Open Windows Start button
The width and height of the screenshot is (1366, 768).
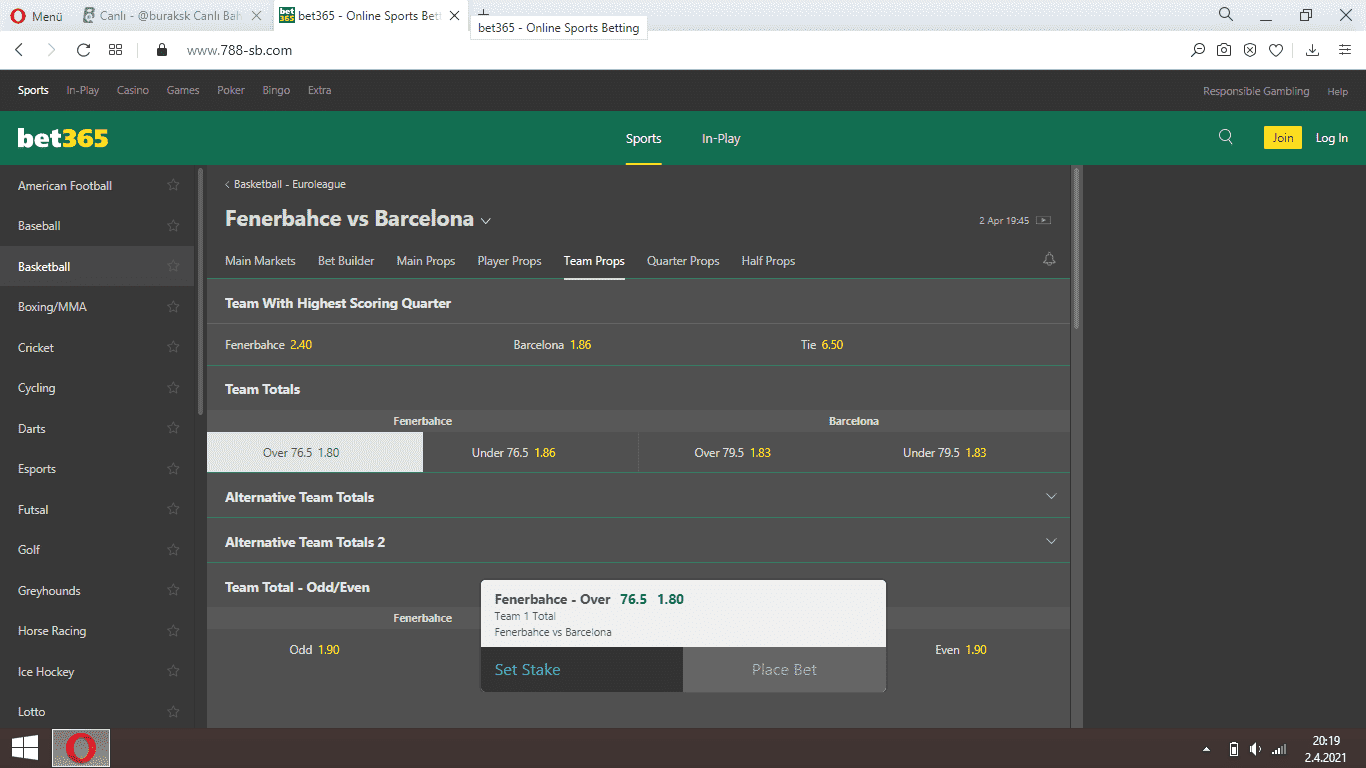pyautogui.click(x=25, y=748)
